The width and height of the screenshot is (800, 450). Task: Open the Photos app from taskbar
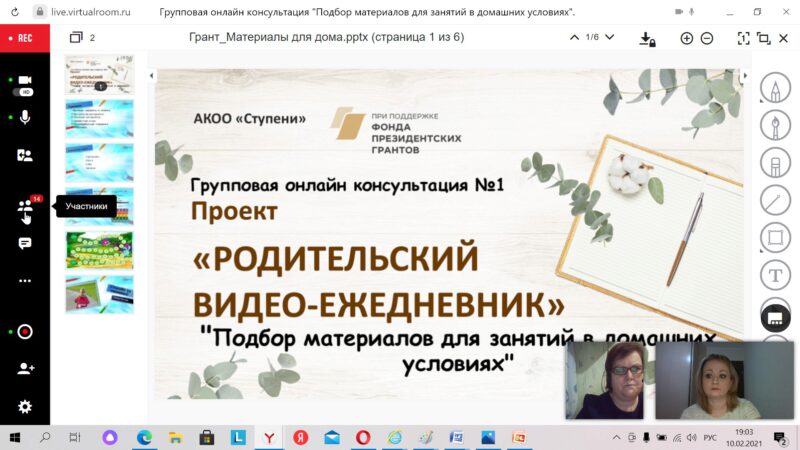(488, 437)
